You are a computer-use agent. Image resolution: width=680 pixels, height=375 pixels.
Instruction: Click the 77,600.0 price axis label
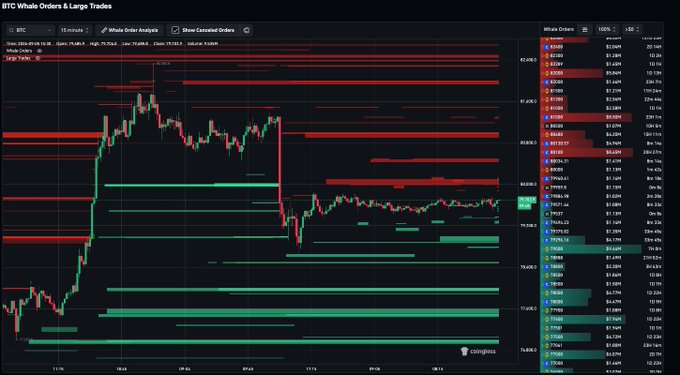(528, 309)
